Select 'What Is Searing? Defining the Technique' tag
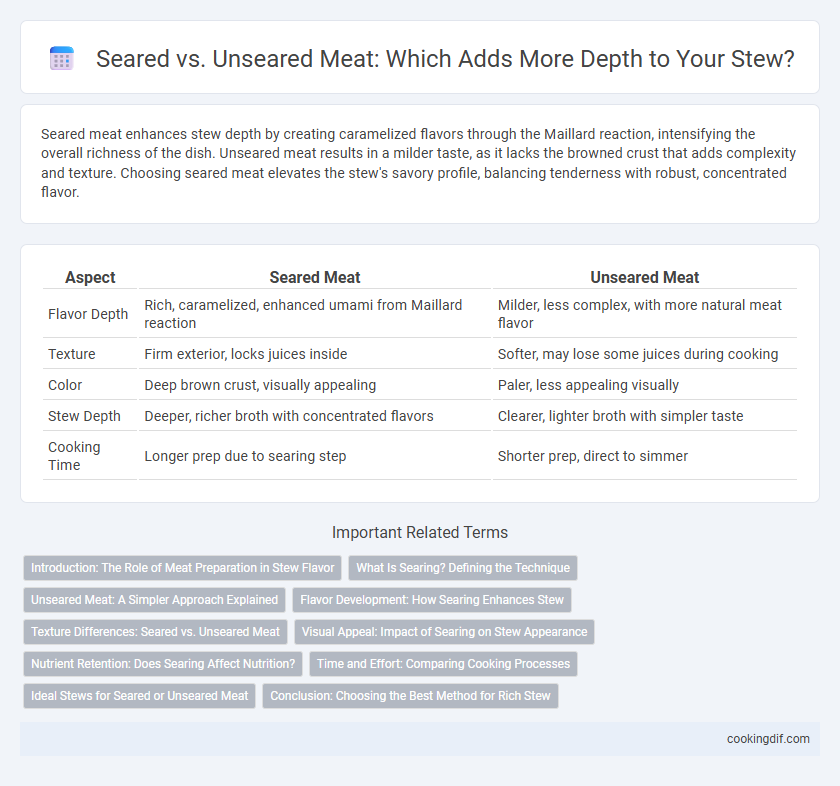 pyautogui.click(x=463, y=568)
